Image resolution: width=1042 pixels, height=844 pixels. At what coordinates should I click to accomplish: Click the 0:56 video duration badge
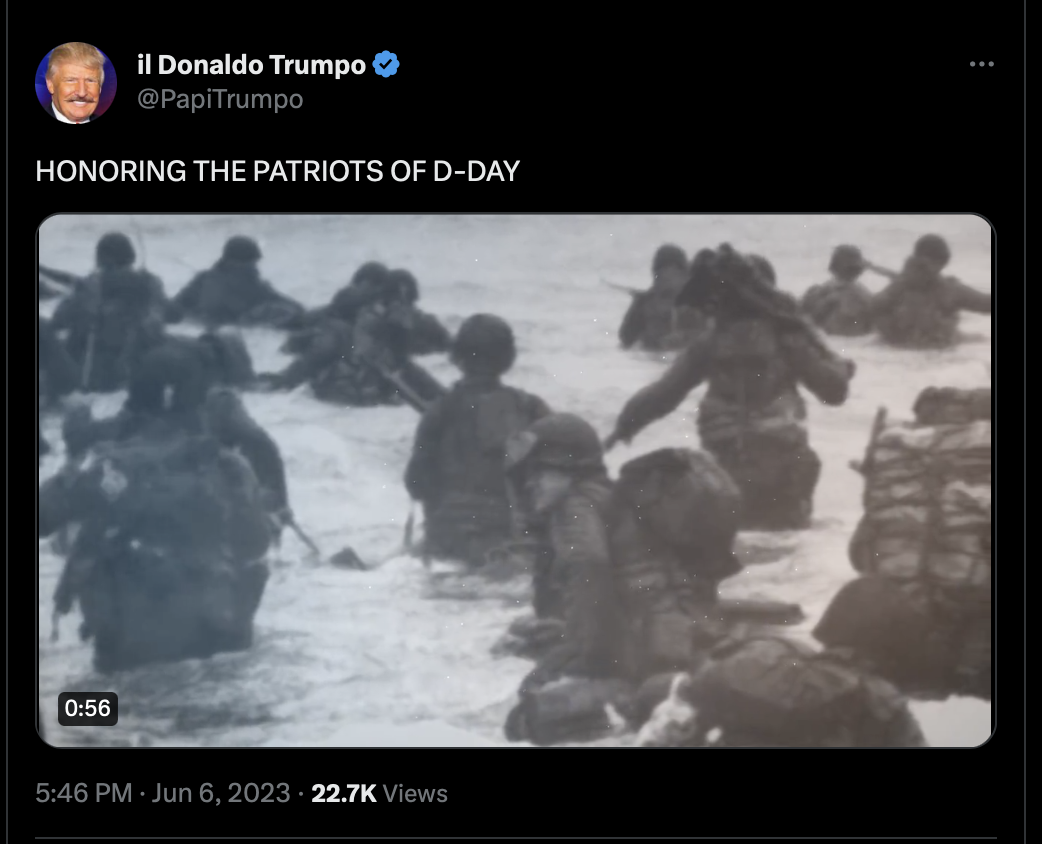pos(88,708)
